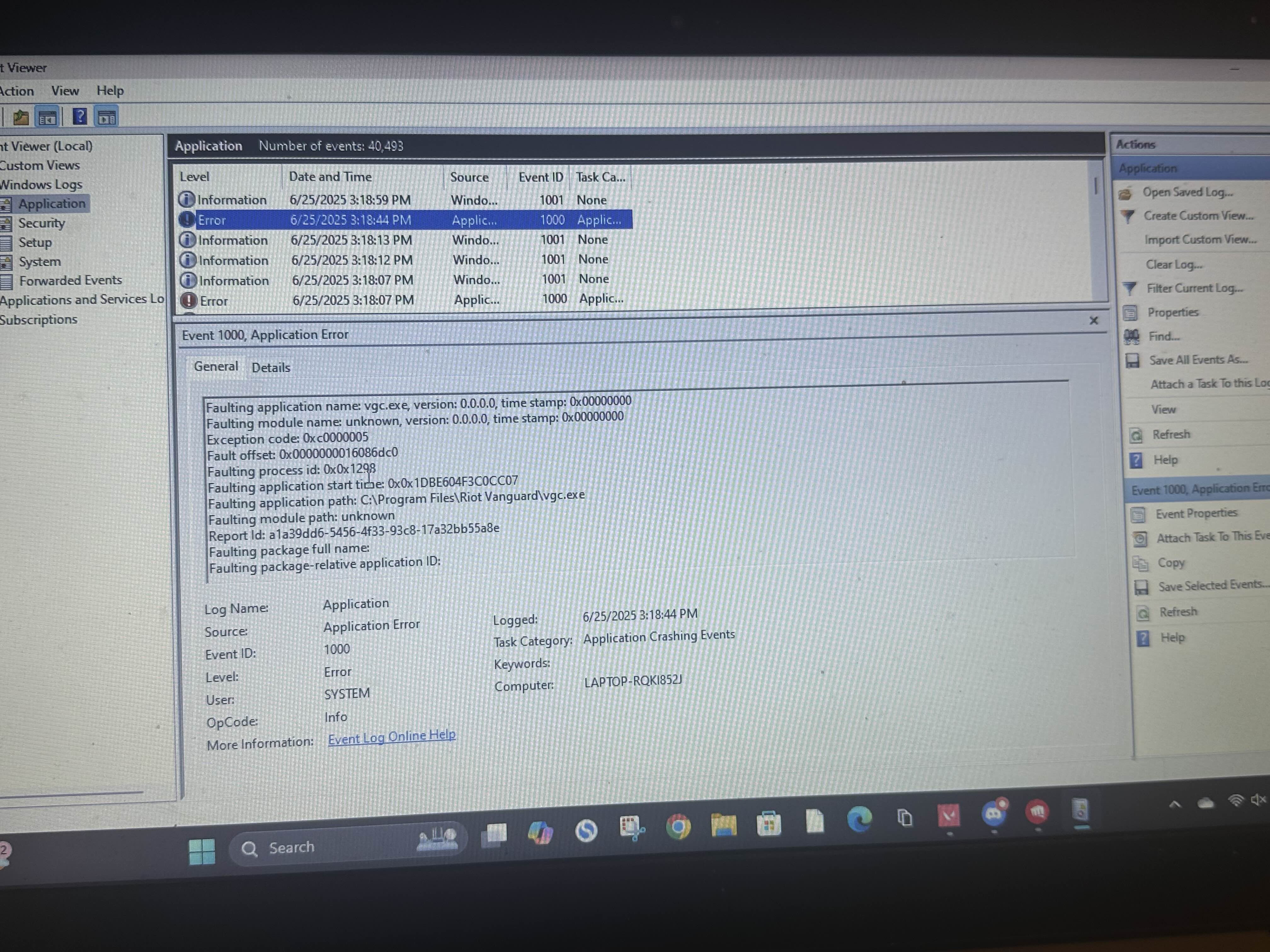
Task: Click the Copy icon under Event 1000 actions
Action: (1140, 564)
